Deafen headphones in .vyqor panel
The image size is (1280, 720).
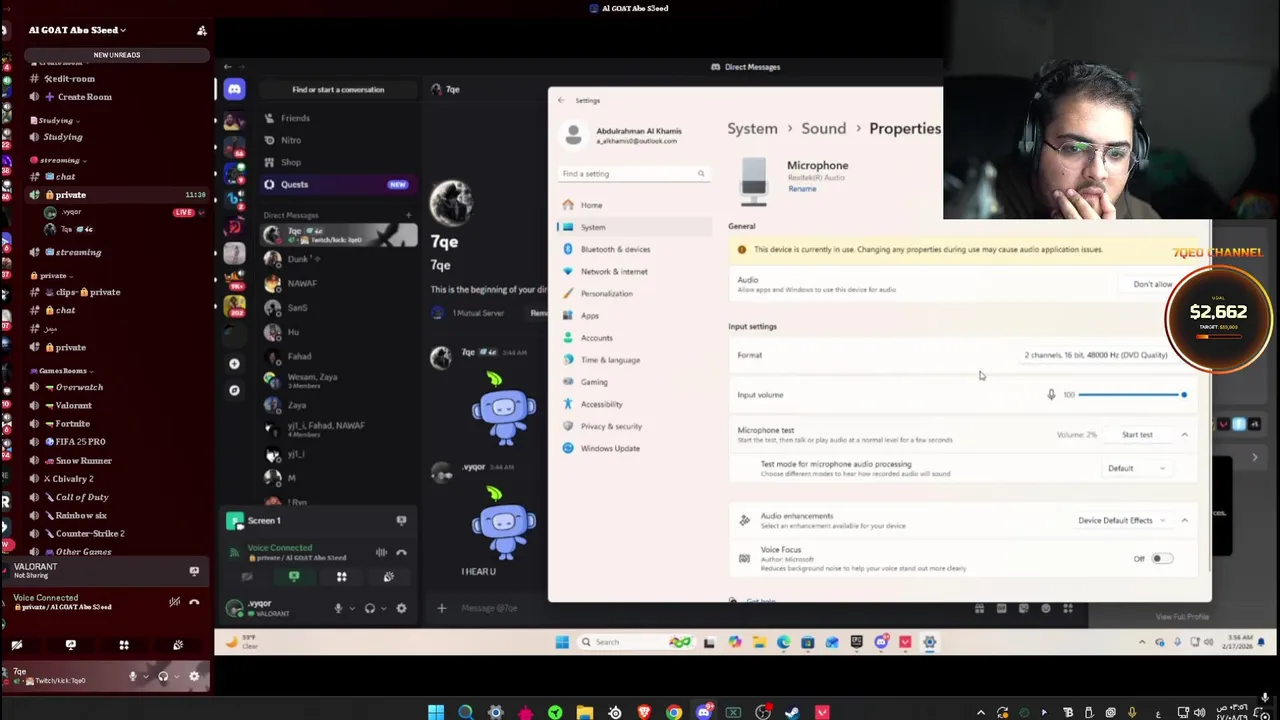(369, 608)
